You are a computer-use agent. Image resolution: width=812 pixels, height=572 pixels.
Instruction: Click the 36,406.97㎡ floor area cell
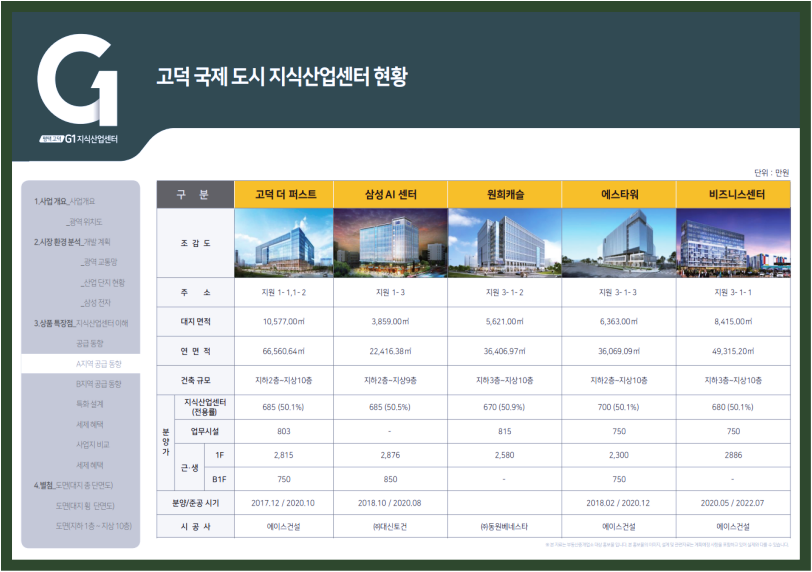tap(504, 351)
